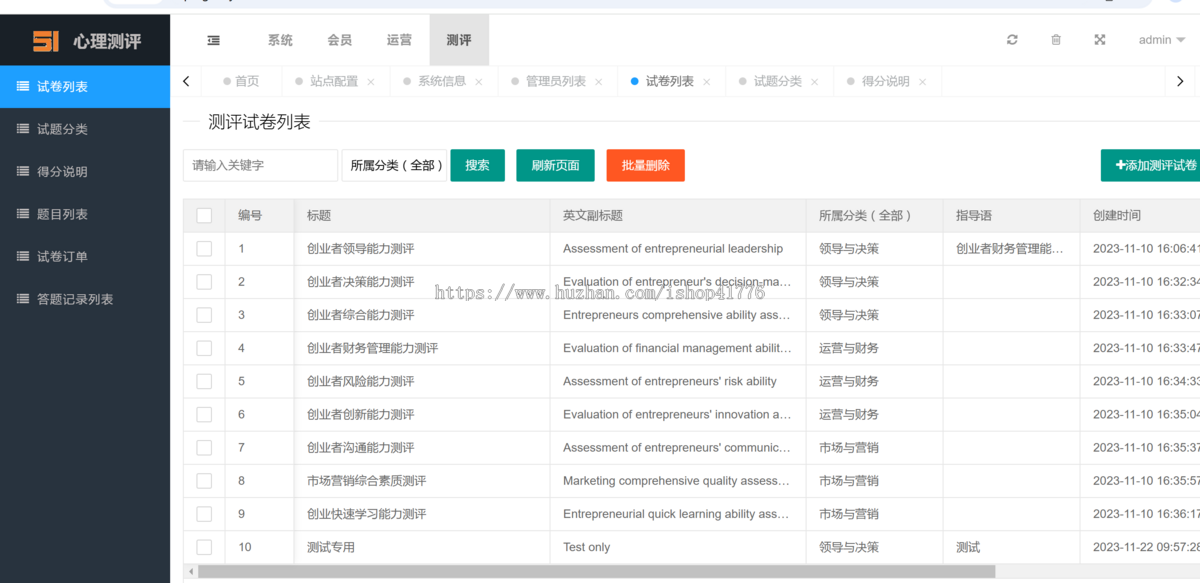1200x583 pixels.
Task: Click the 创业快速学习能力测评 title cell
Action: point(422,514)
